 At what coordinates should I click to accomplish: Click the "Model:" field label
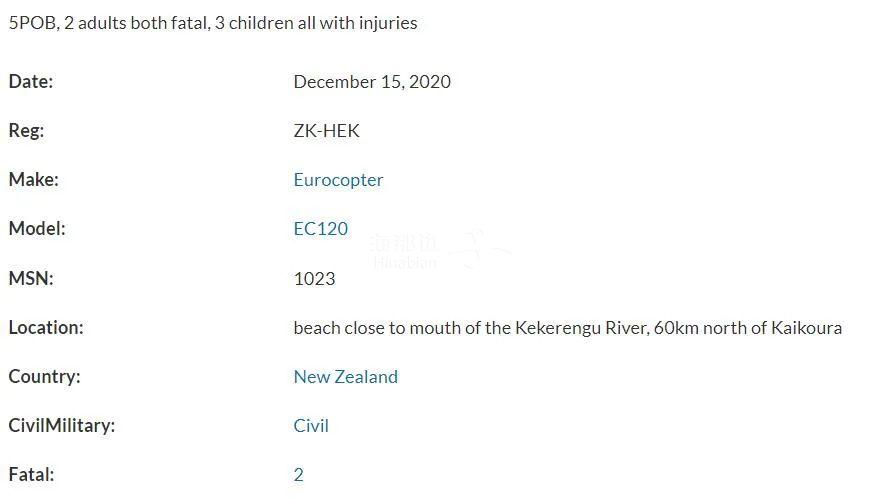coord(37,229)
